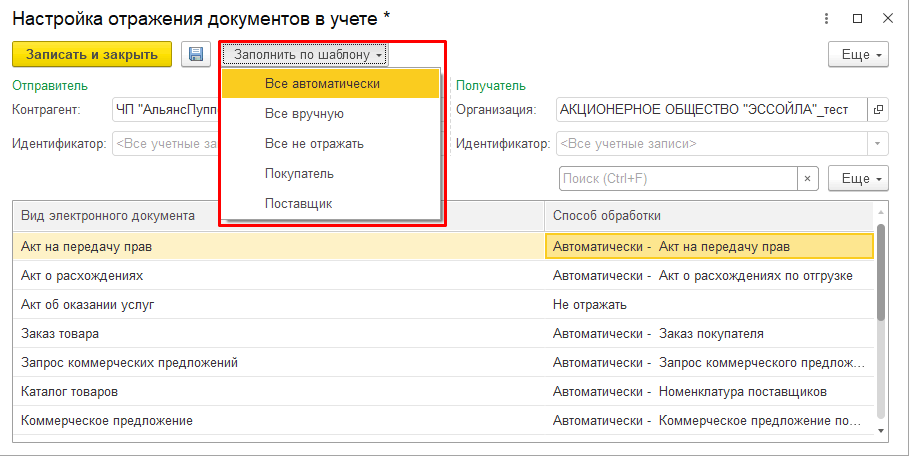This screenshot has width=909, height=456.
Task: Maximize the settings window
Action: pyautogui.click(x=857, y=18)
